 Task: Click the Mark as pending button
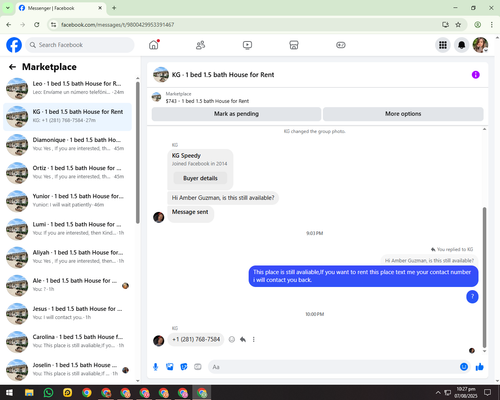pyautogui.click(x=236, y=114)
